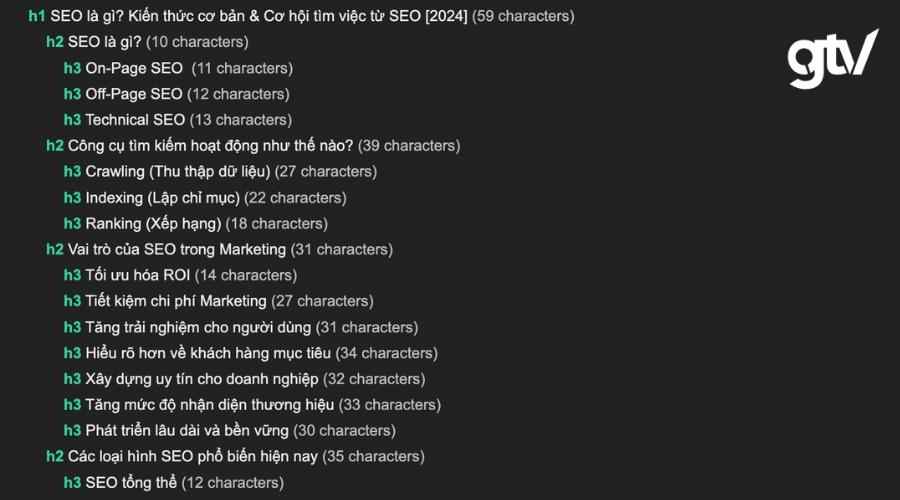The image size is (900, 500).
Task: Click 'Tăng trải nghiệm cho người dùng'
Action: point(198,327)
